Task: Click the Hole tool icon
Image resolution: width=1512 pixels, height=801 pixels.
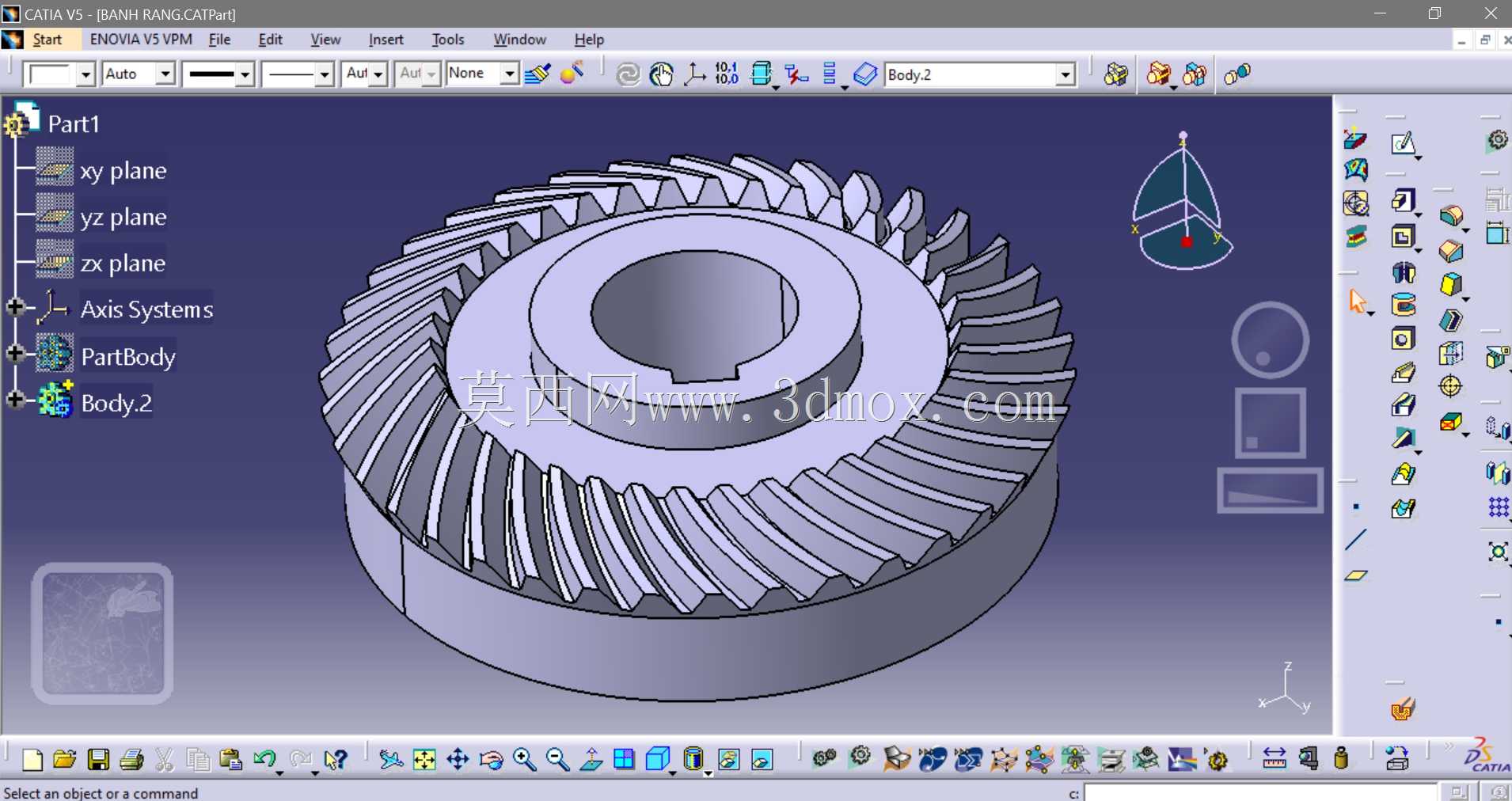Action: [1402, 339]
